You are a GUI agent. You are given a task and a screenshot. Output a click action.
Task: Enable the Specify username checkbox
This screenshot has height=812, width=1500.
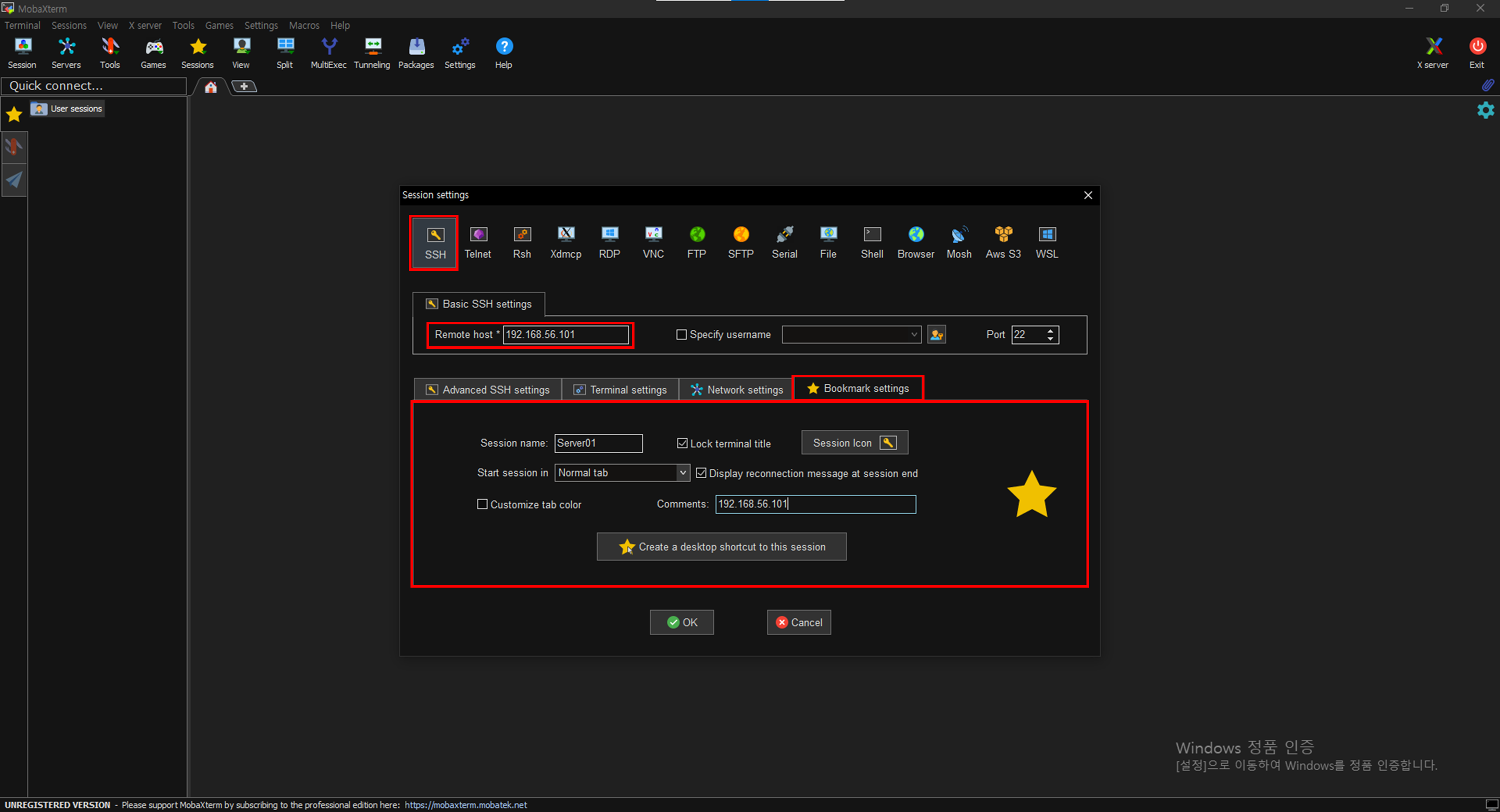pos(681,335)
